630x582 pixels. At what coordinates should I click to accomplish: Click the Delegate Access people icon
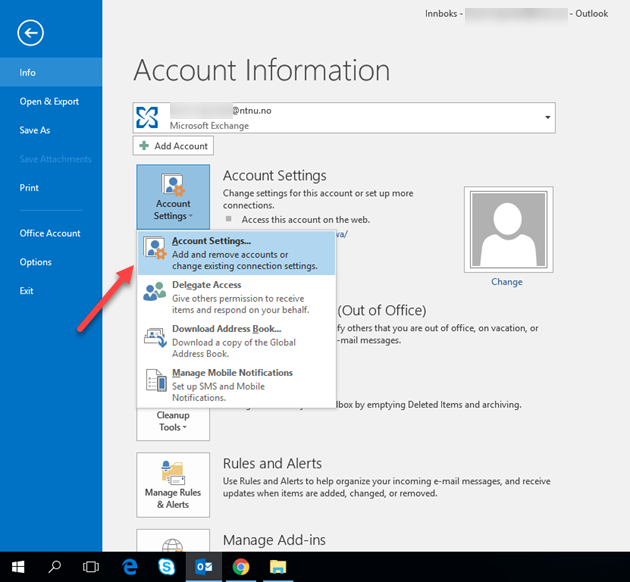coord(155,292)
